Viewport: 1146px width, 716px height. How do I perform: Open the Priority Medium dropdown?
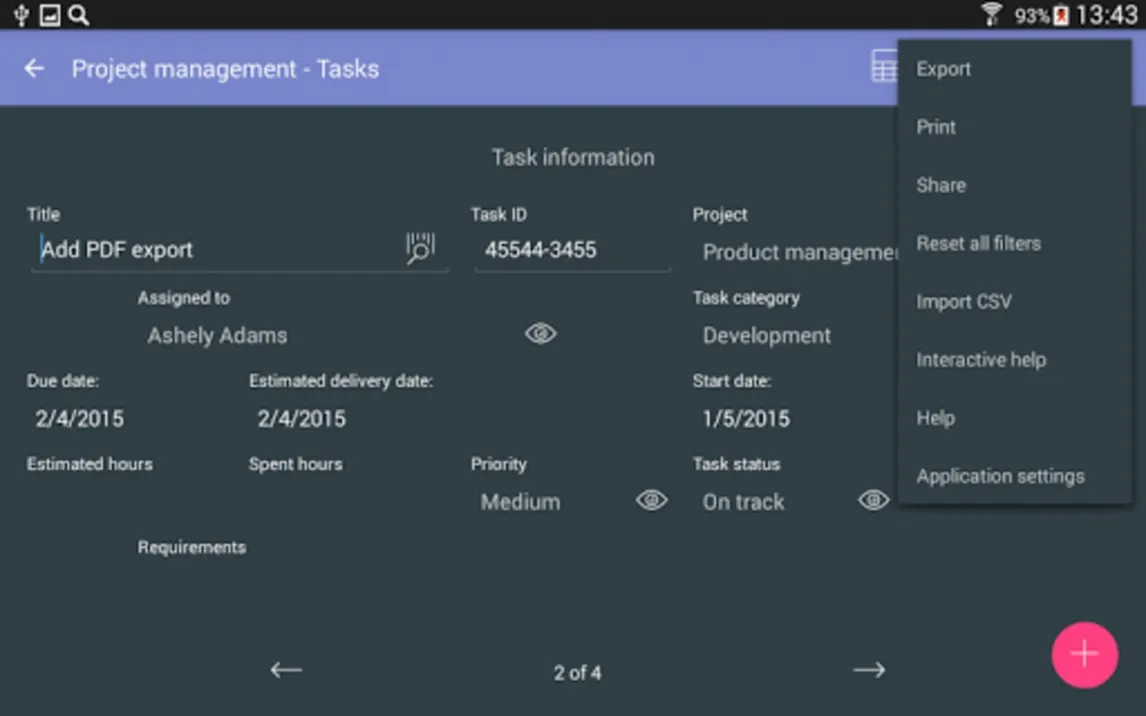click(x=521, y=502)
